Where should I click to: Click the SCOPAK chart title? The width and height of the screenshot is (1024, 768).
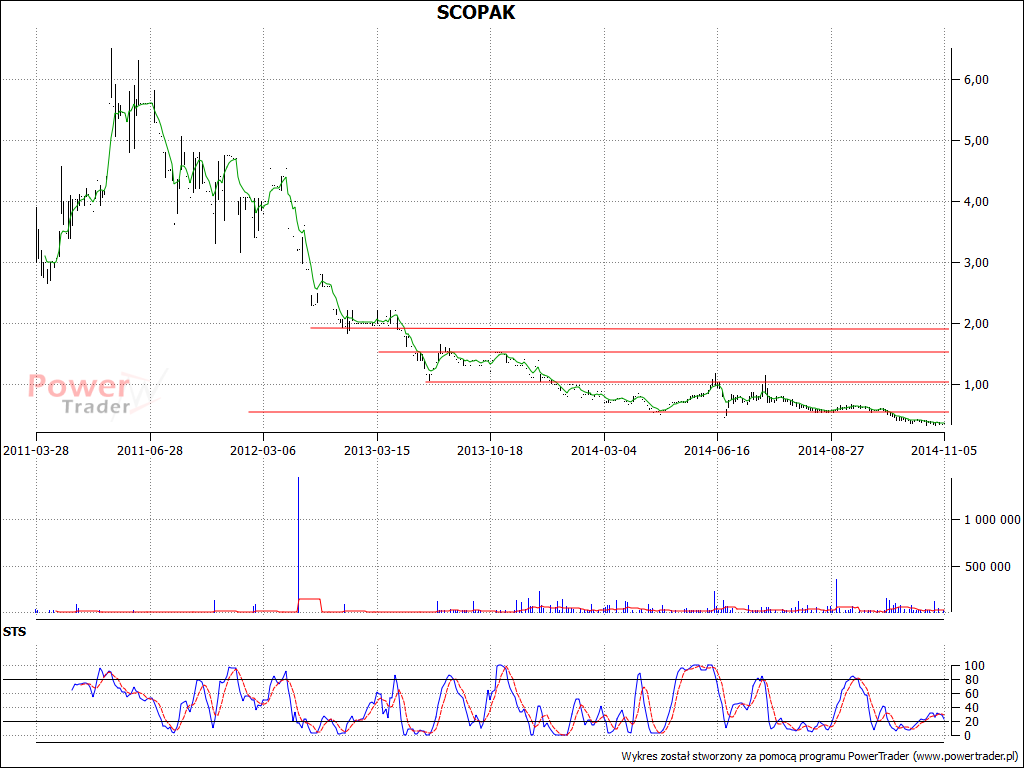click(x=475, y=12)
